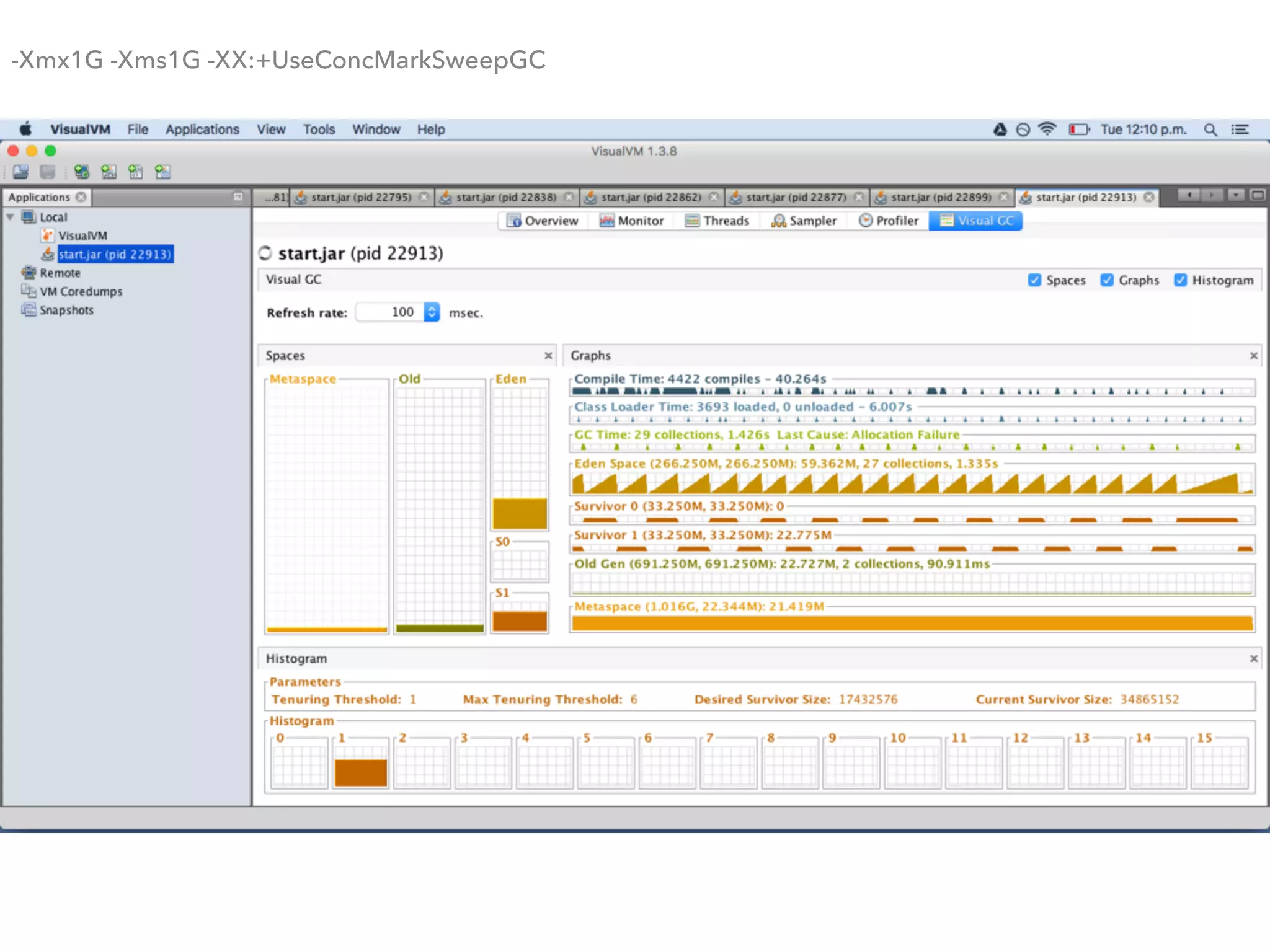Select the Remote tree node

pyautogui.click(x=60, y=273)
